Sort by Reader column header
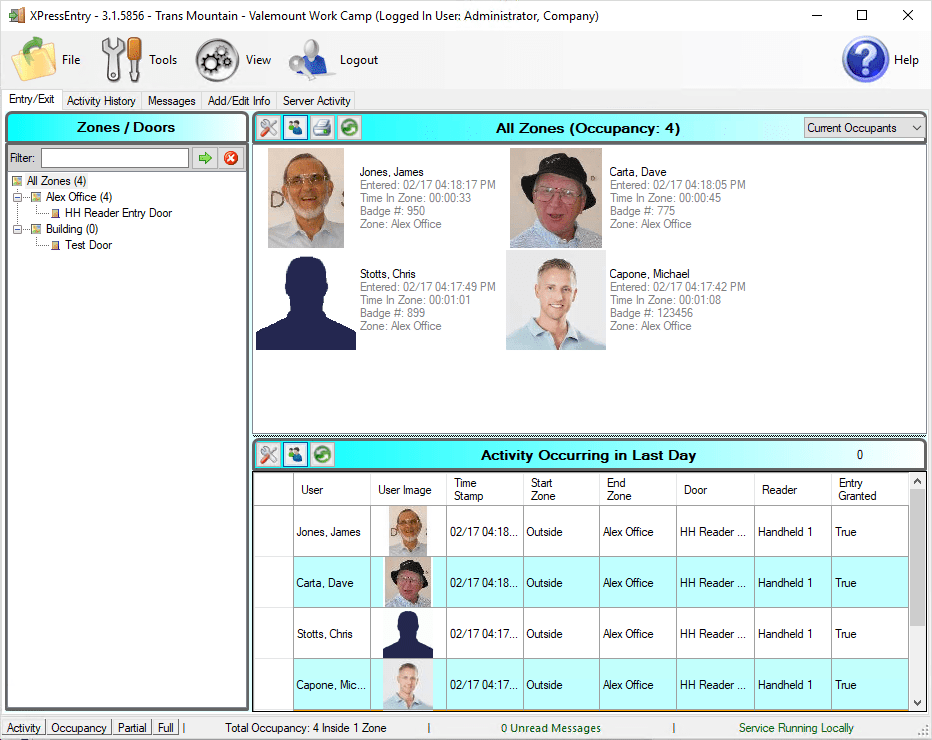Screen dimensions: 932x740 coord(793,489)
